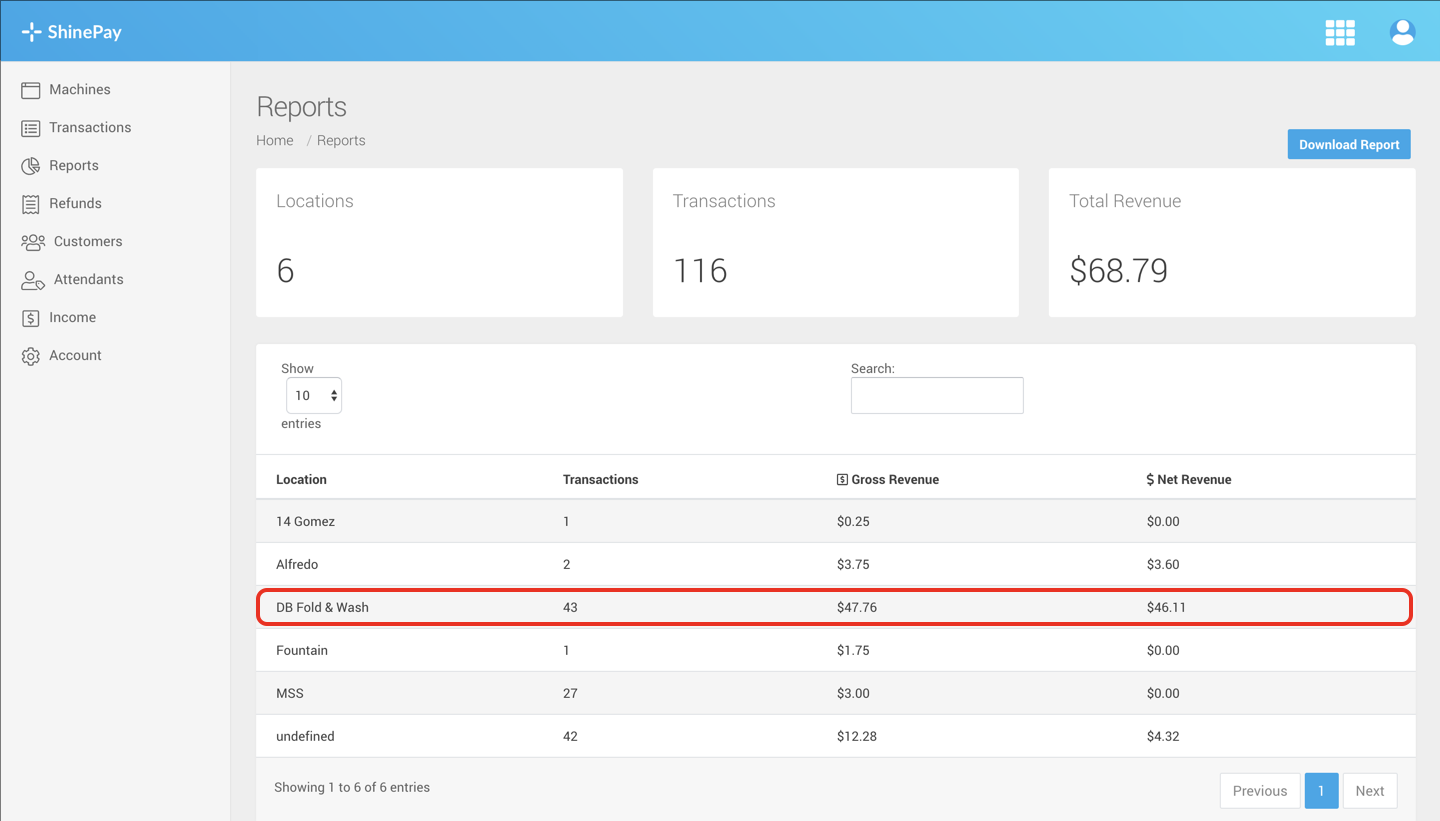Click the Locations card value 6
The height and width of the screenshot is (821, 1440).
pos(285,270)
